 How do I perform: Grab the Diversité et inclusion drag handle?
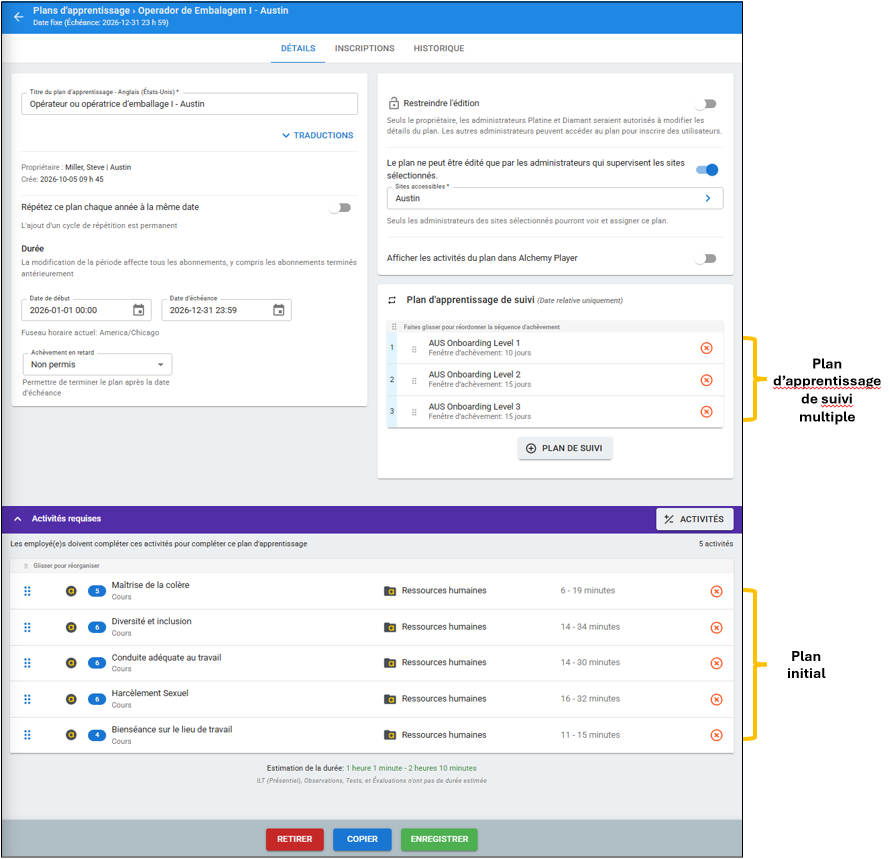(x=27, y=627)
